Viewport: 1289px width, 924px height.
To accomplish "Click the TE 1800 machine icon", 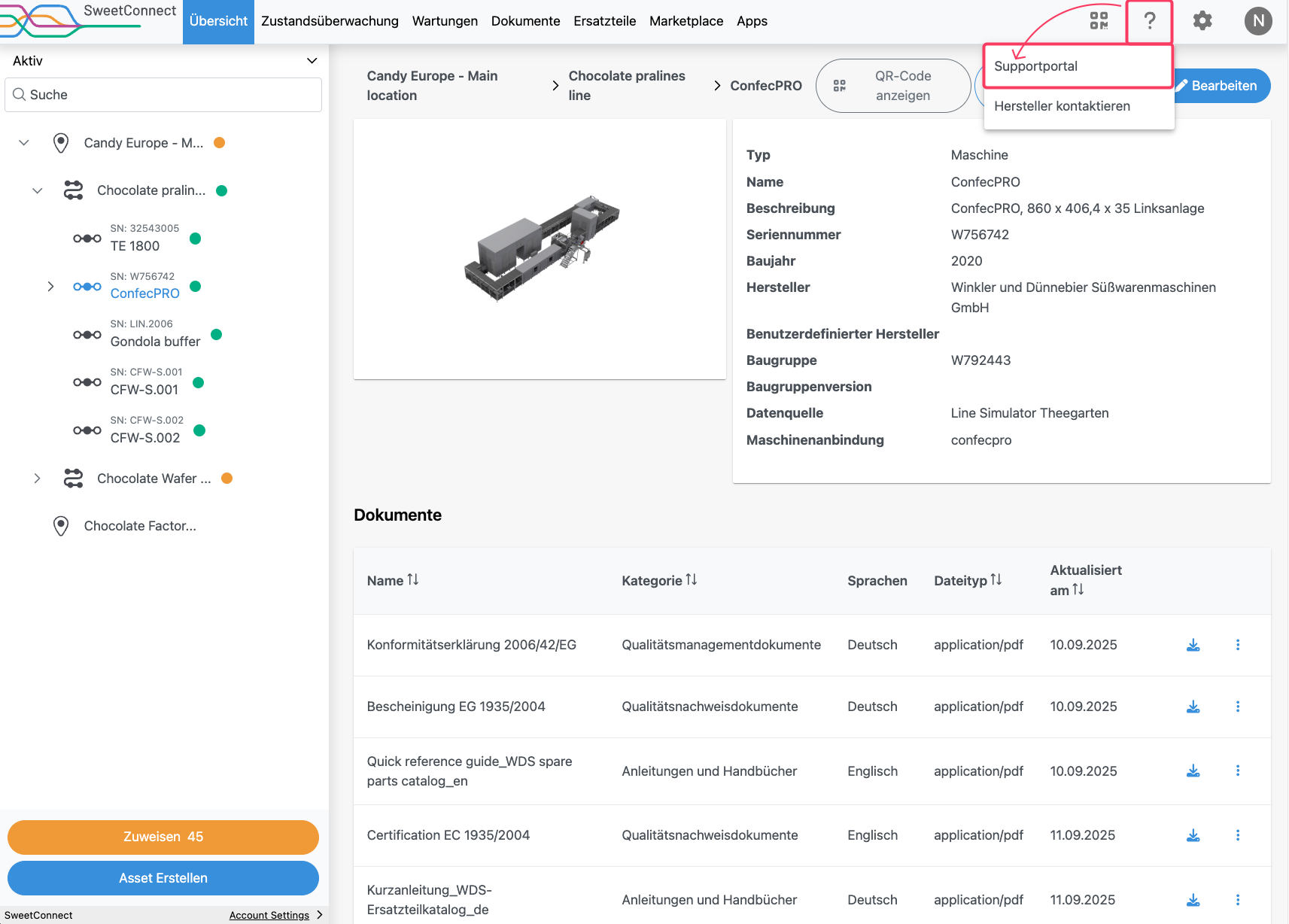I will [x=87, y=239].
